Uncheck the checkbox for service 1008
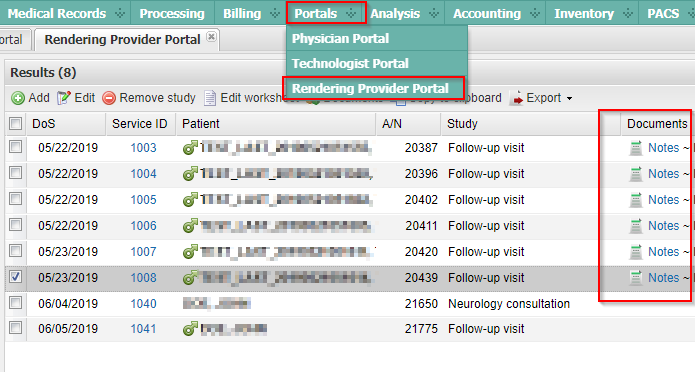This screenshot has height=372, width=695. coord(16,277)
